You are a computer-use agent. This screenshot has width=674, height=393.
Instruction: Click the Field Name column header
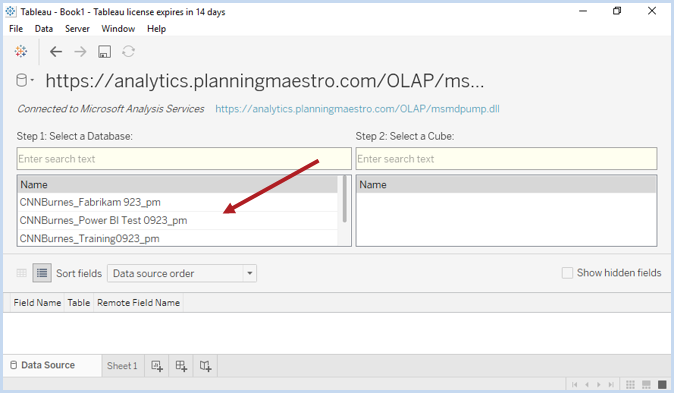pos(37,303)
